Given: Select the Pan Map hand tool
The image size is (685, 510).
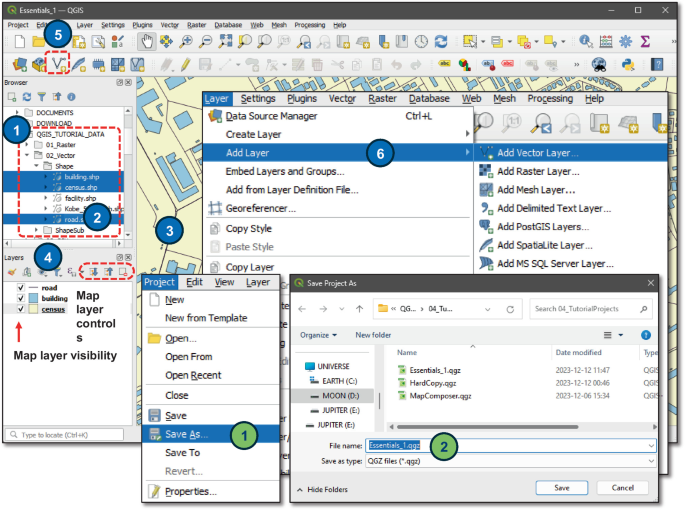Looking at the screenshot, I should pyautogui.click(x=146, y=41).
